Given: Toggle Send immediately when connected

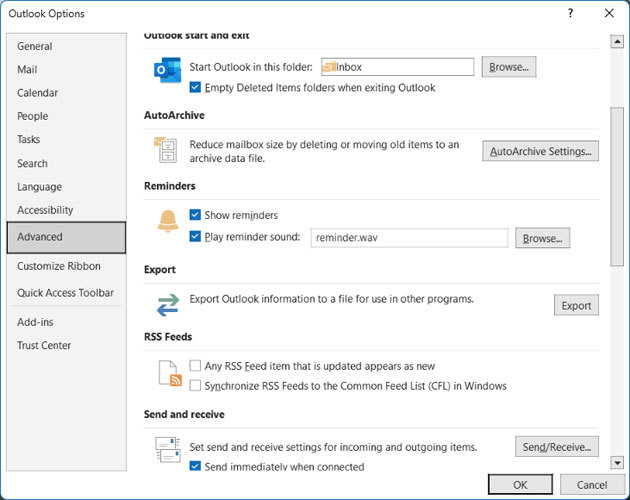Looking at the screenshot, I should pyautogui.click(x=195, y=466).
